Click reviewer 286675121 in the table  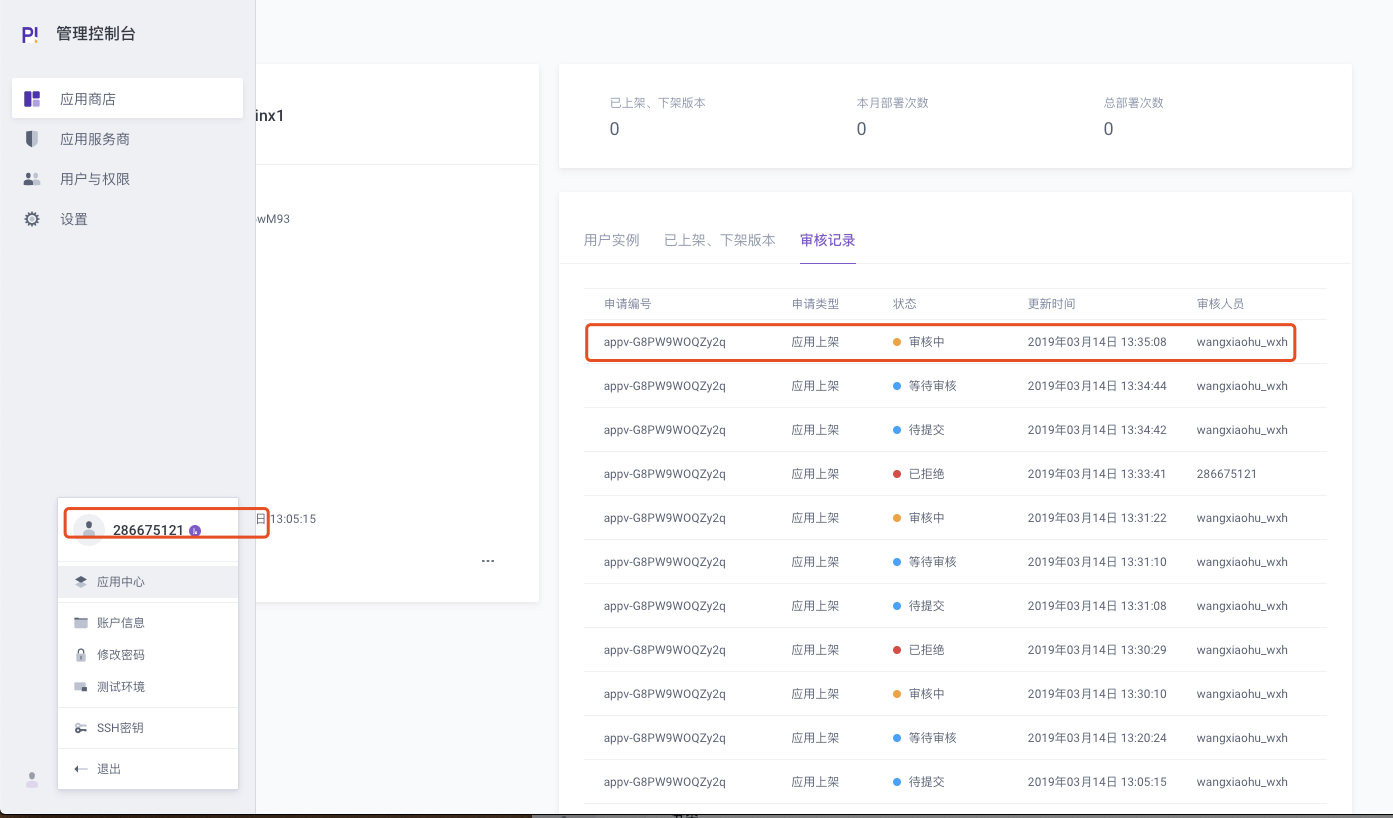(1226, 474)
